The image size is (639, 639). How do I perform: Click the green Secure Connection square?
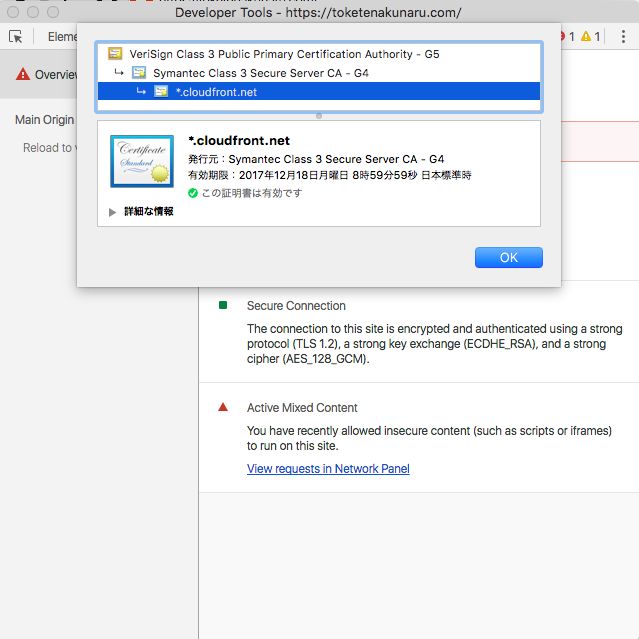tap(223, 305)
